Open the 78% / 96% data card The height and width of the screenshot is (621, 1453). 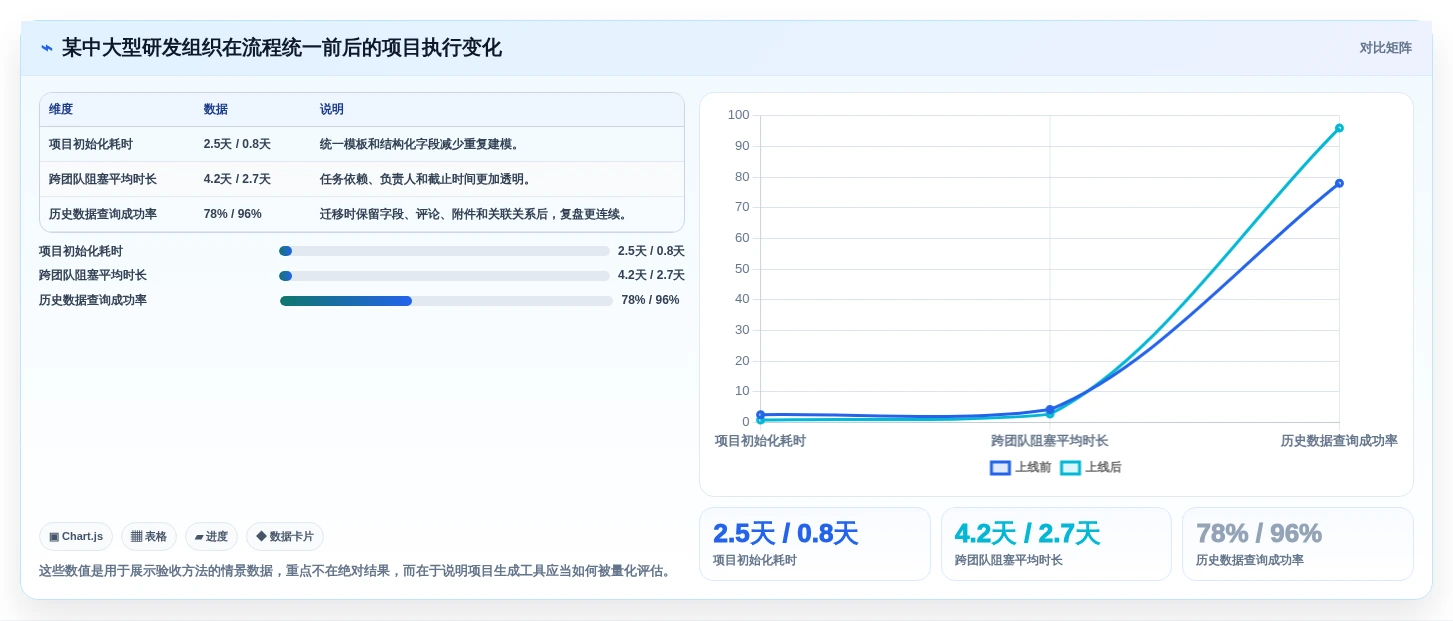pos(1298,544)
